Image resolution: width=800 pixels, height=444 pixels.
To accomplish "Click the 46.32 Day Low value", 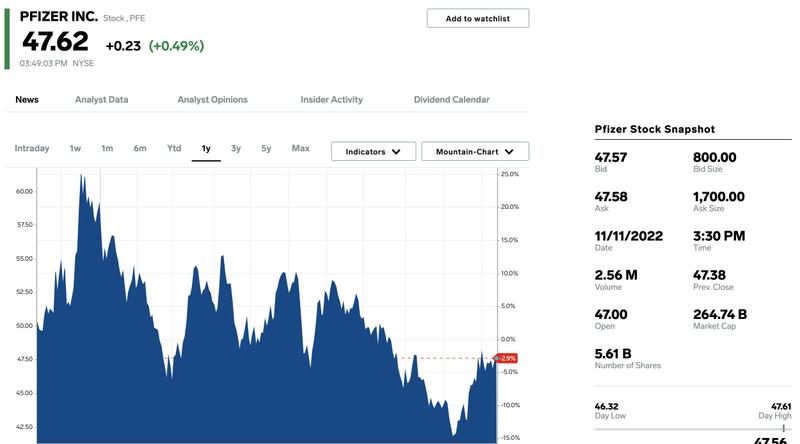I will tap(606, 406).
